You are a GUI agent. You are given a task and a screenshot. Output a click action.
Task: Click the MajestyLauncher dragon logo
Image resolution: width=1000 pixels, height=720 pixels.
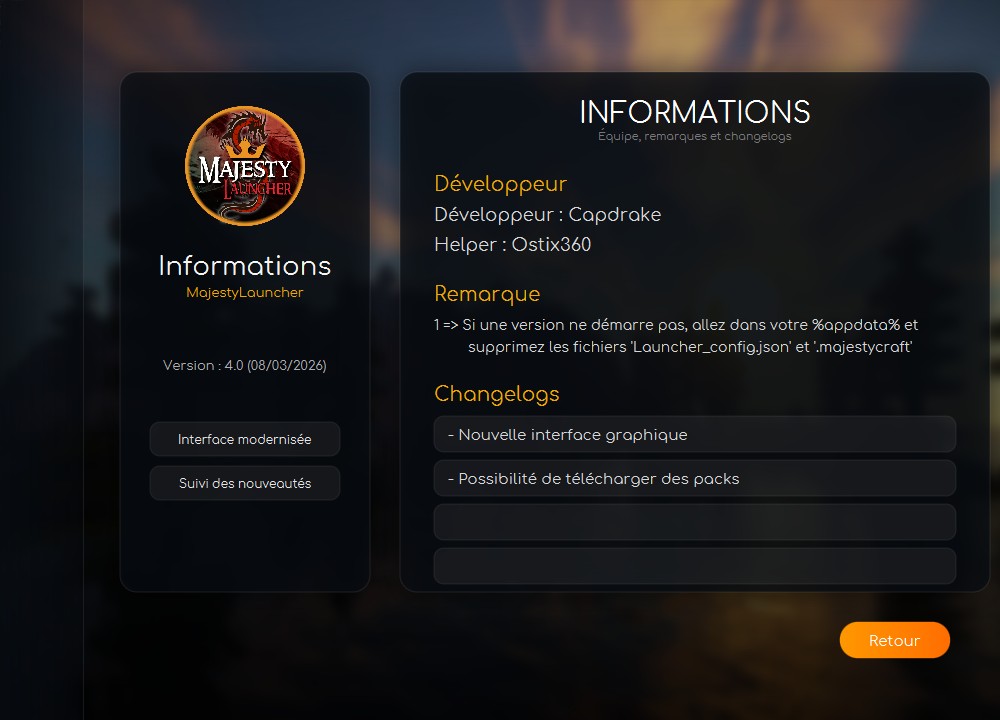tap(244, 164)
